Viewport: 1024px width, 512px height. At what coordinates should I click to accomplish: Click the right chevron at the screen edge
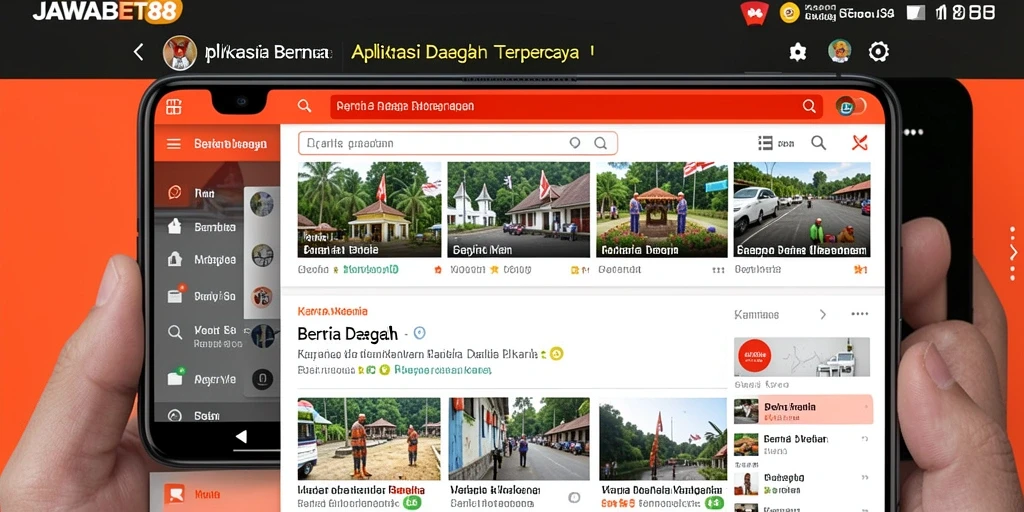pyautogui.click(x=1013, y=253)
